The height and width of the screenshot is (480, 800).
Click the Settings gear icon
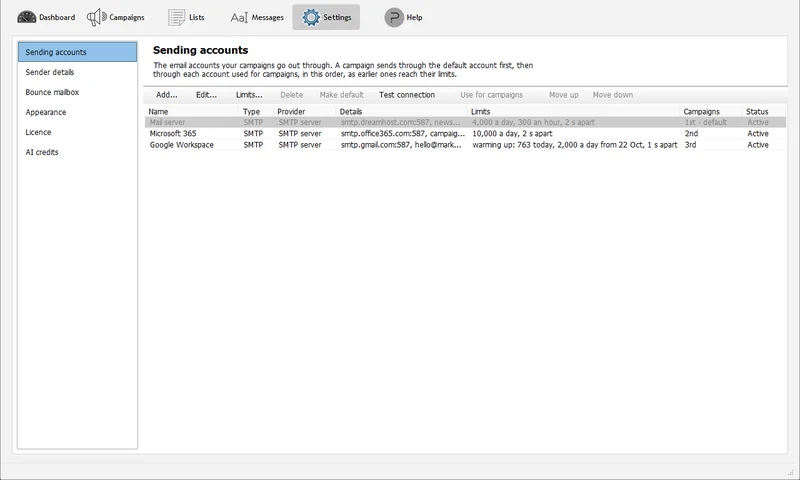(x=311, y=17)
